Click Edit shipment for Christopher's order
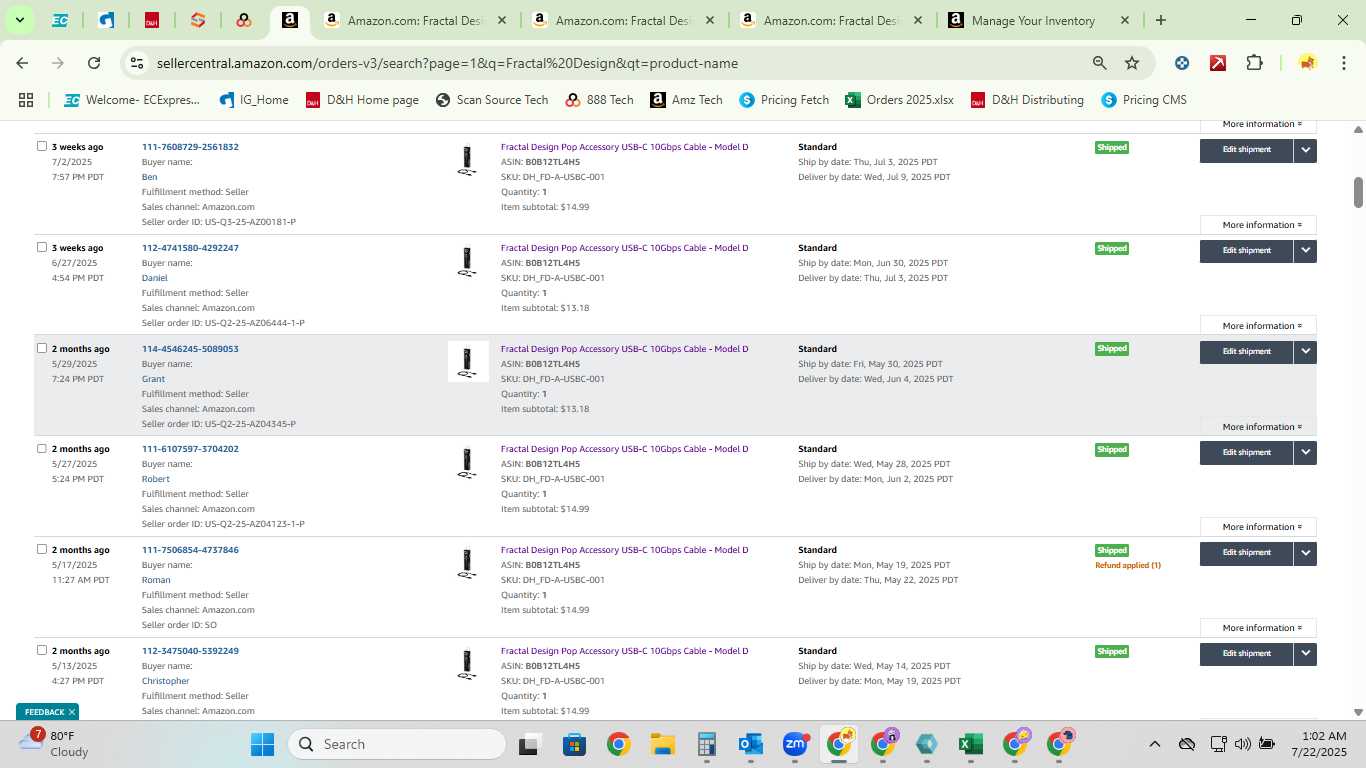The width and height of the screenshot is (1366, 768). [x=1246, y=654]
